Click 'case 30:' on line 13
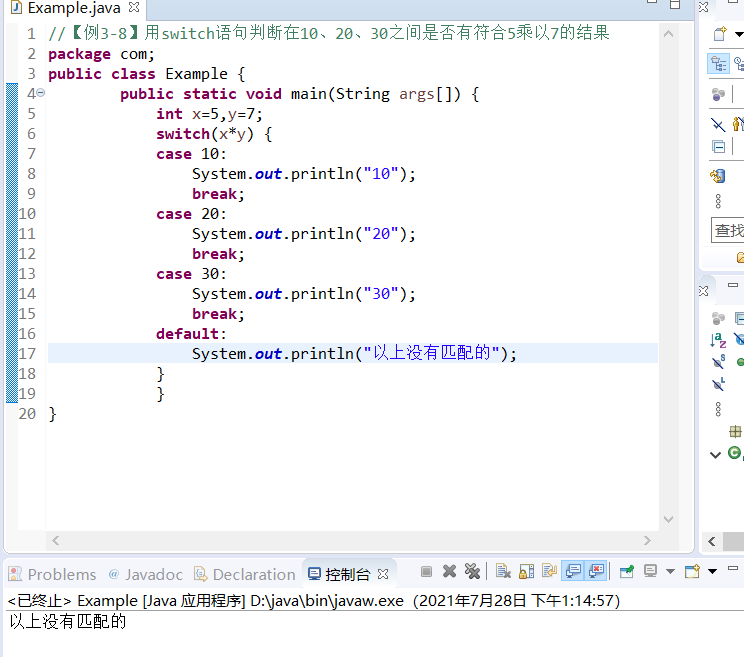The height and width of the screenshot is (657, 744). click(x=191, y=274)
